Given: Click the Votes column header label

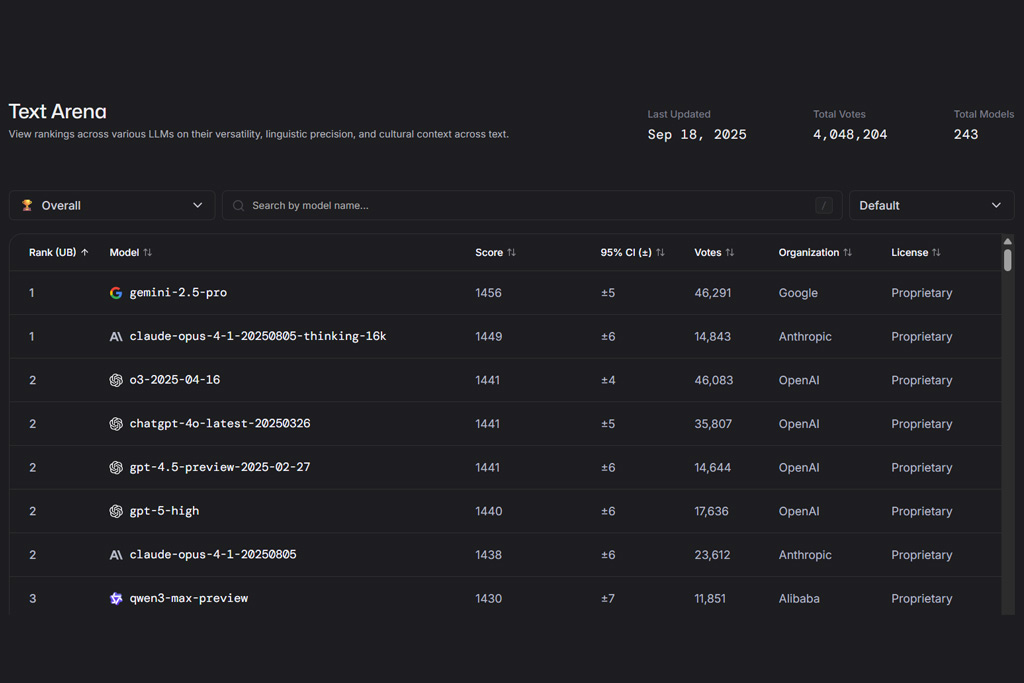Looking at the screenshot, I should pyautogui.click(x=708, y=253).
